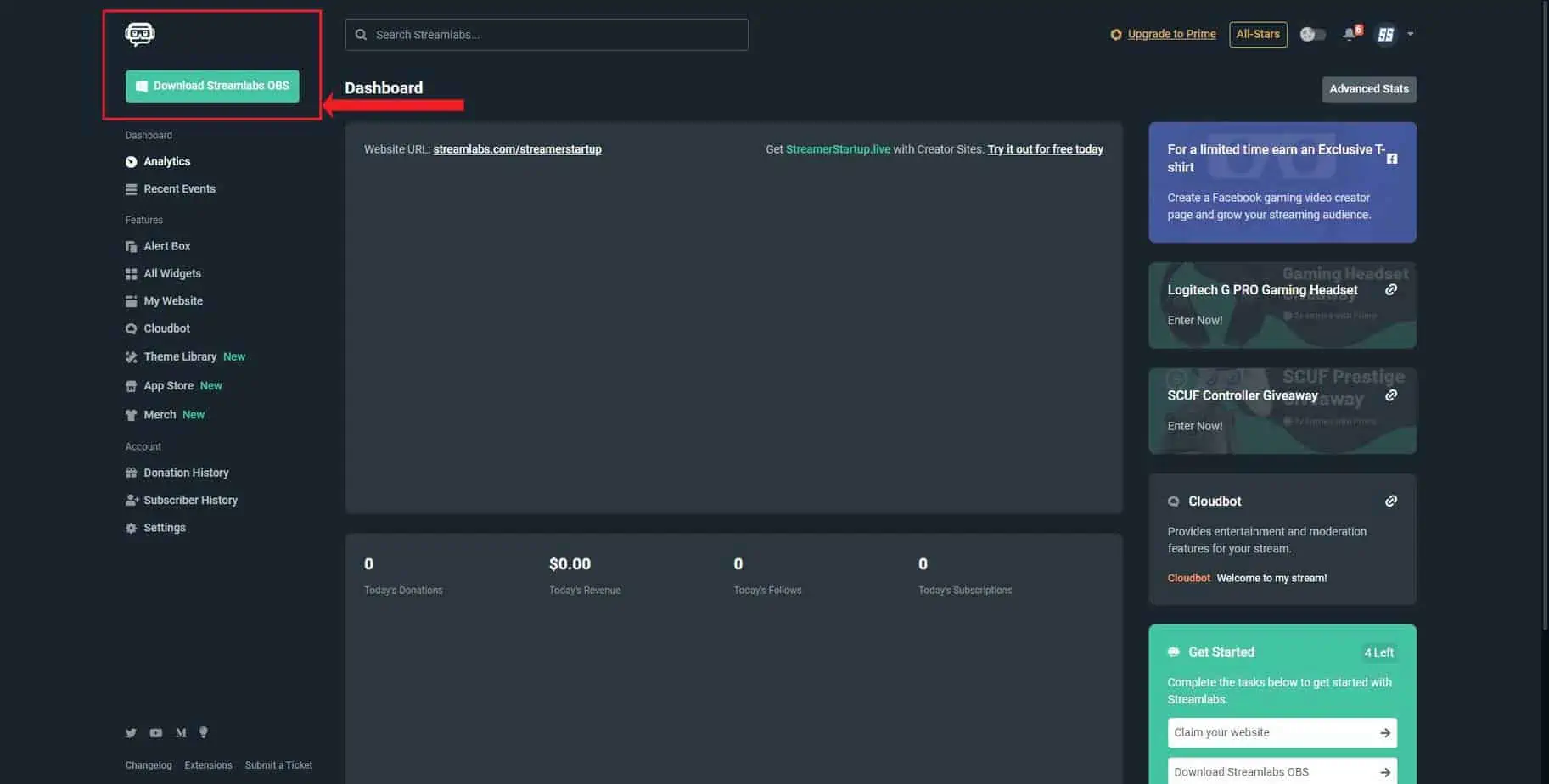Open the Changelog link
Viewport: 1549px width, 784px height.
click(149, 765)
